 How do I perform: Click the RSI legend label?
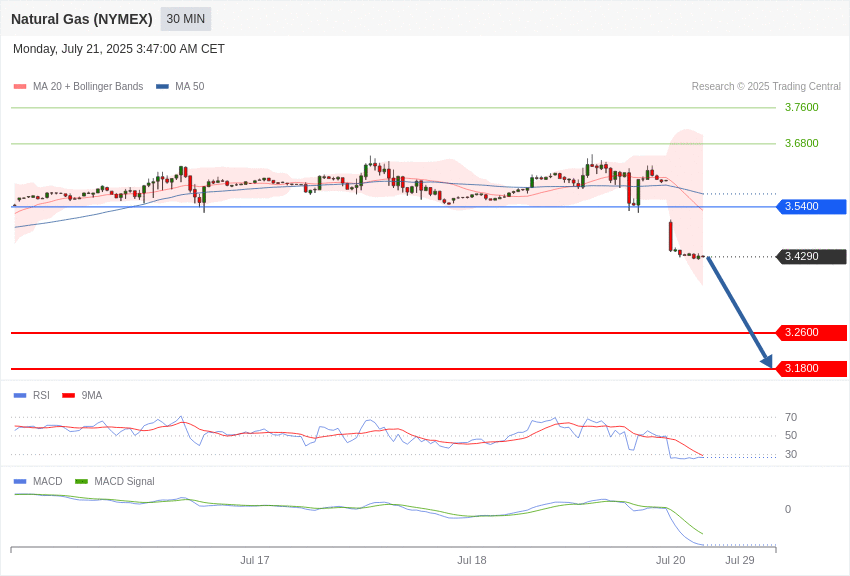[41, 396]
